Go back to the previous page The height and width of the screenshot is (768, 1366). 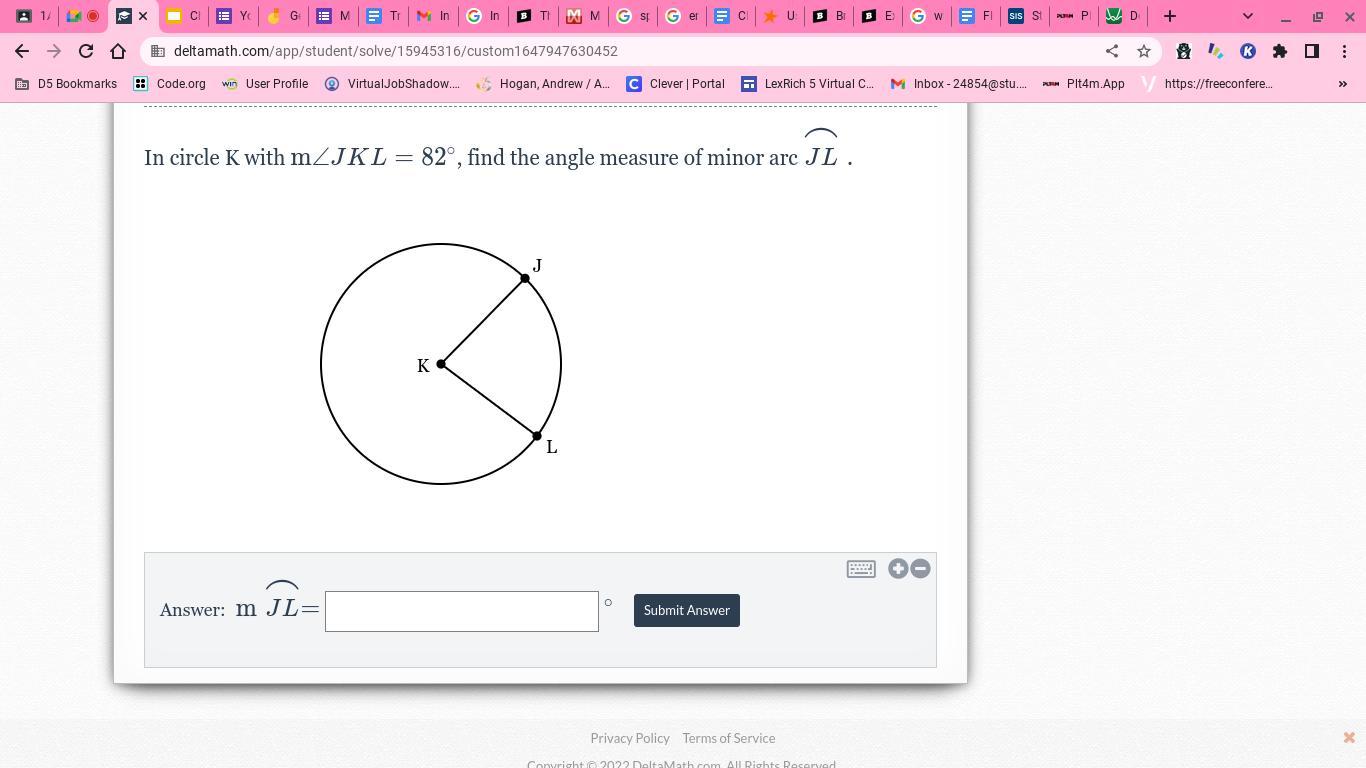point(22,51)
